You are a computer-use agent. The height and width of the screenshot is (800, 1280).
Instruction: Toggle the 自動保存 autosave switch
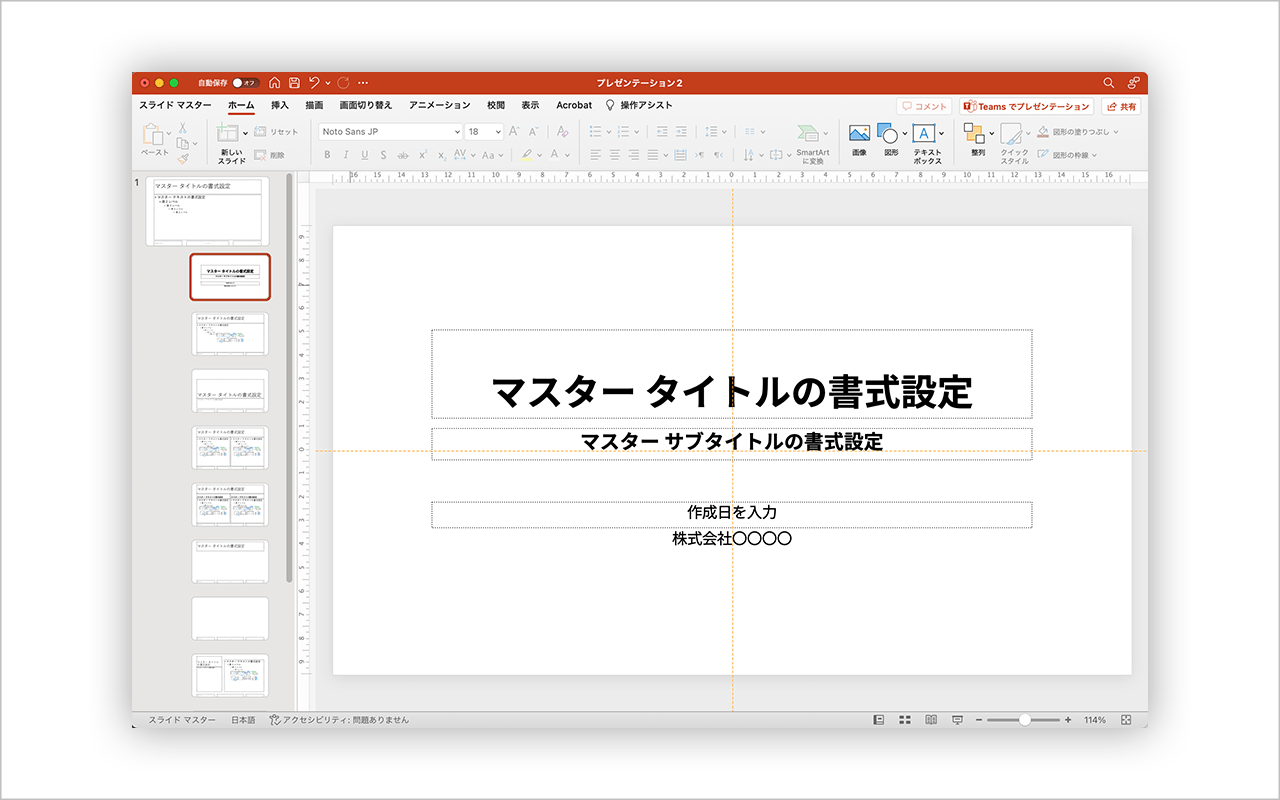(x=245, y=83)
